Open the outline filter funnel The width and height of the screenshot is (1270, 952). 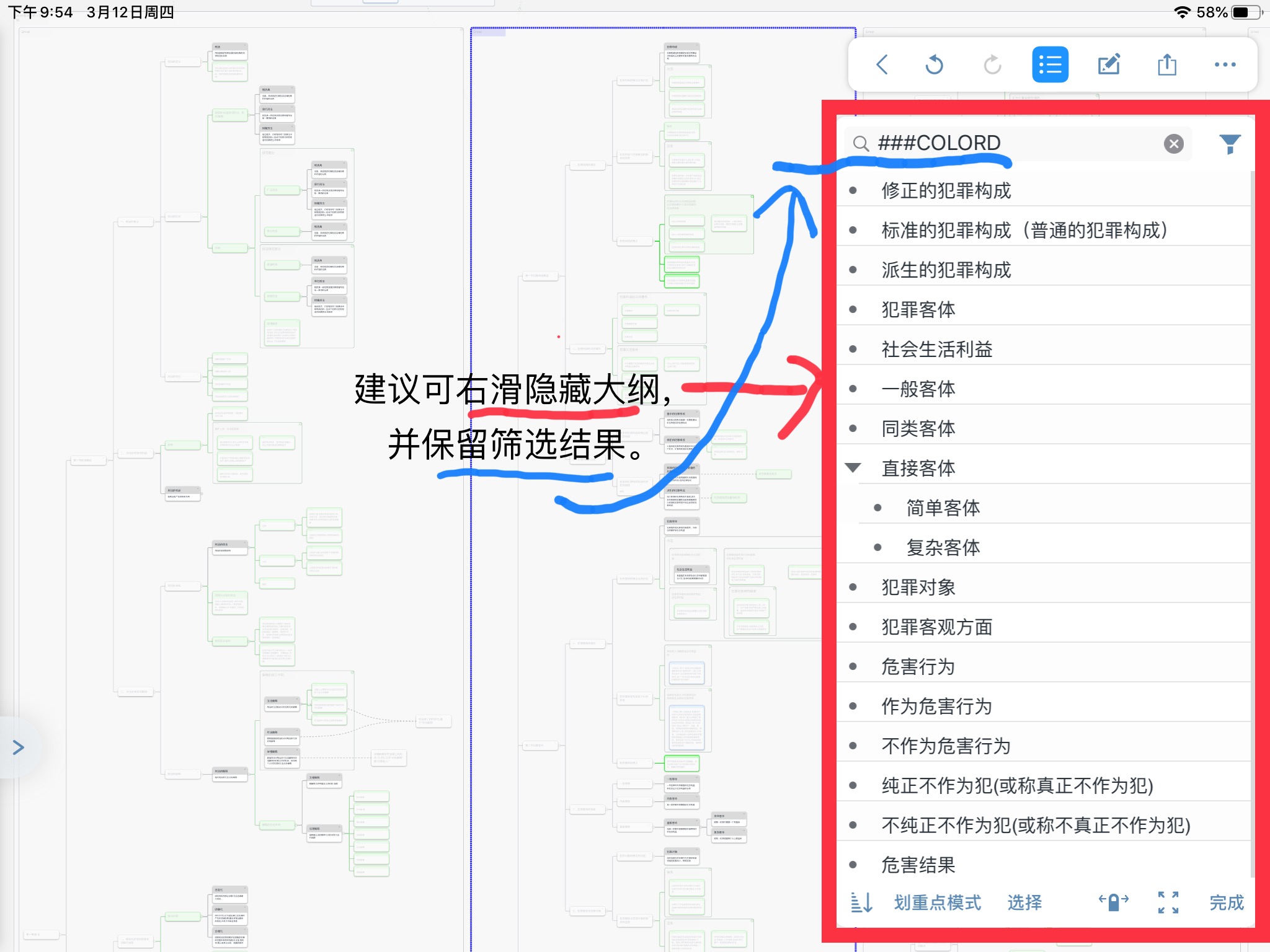point(1230,144)
